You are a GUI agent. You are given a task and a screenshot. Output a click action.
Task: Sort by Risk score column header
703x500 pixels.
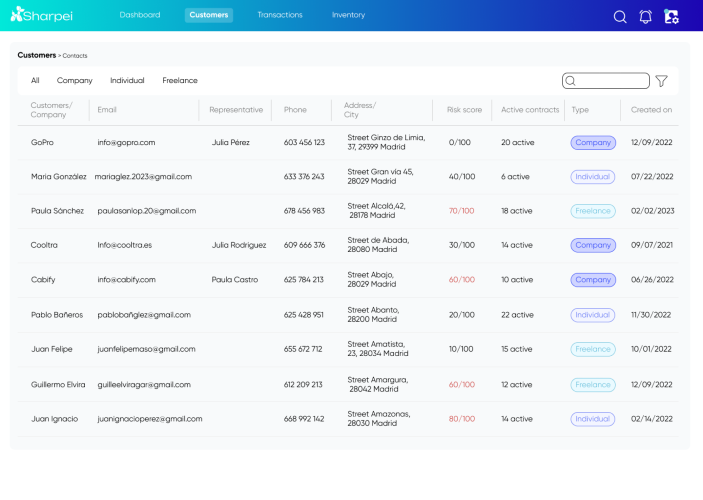464,110
